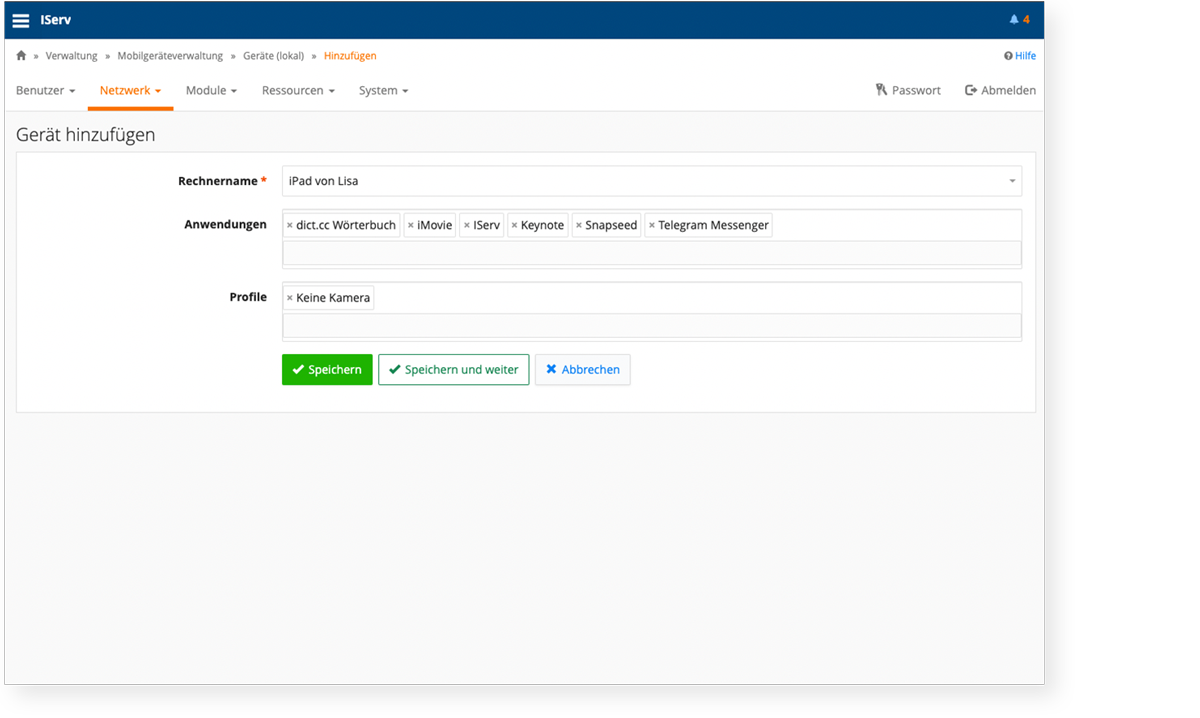The image size is (1200, 718).
Task: Click the Profile search input field
Action: pos(652,326)
